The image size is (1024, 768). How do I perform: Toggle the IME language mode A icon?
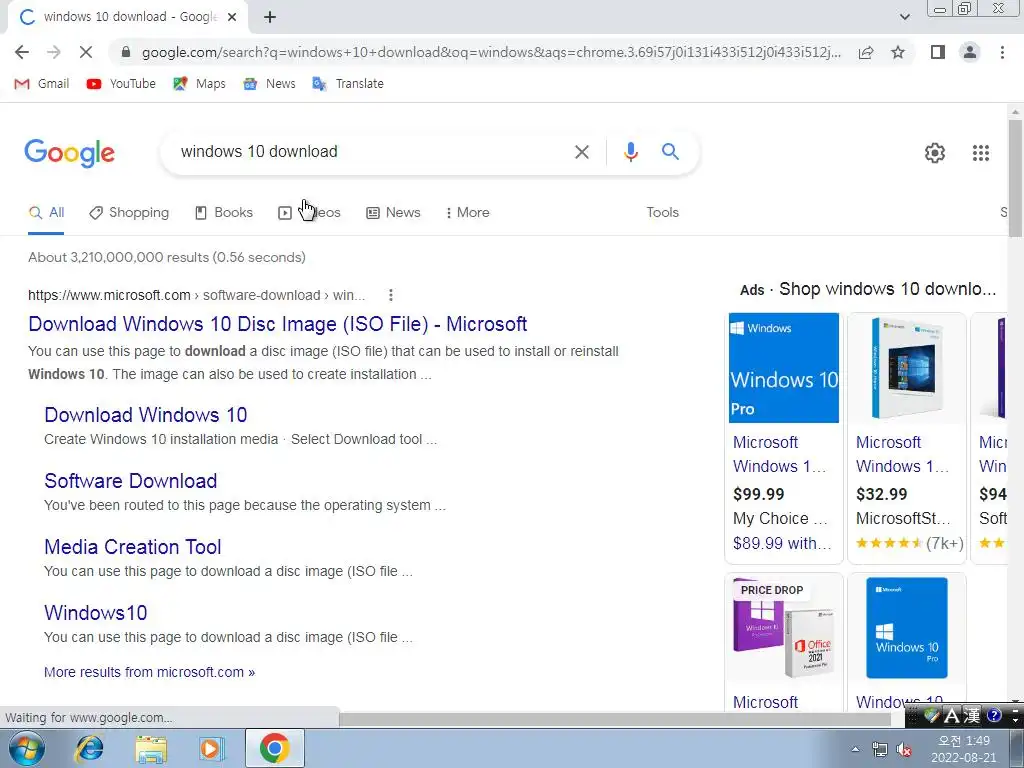(x=952, y=716)
